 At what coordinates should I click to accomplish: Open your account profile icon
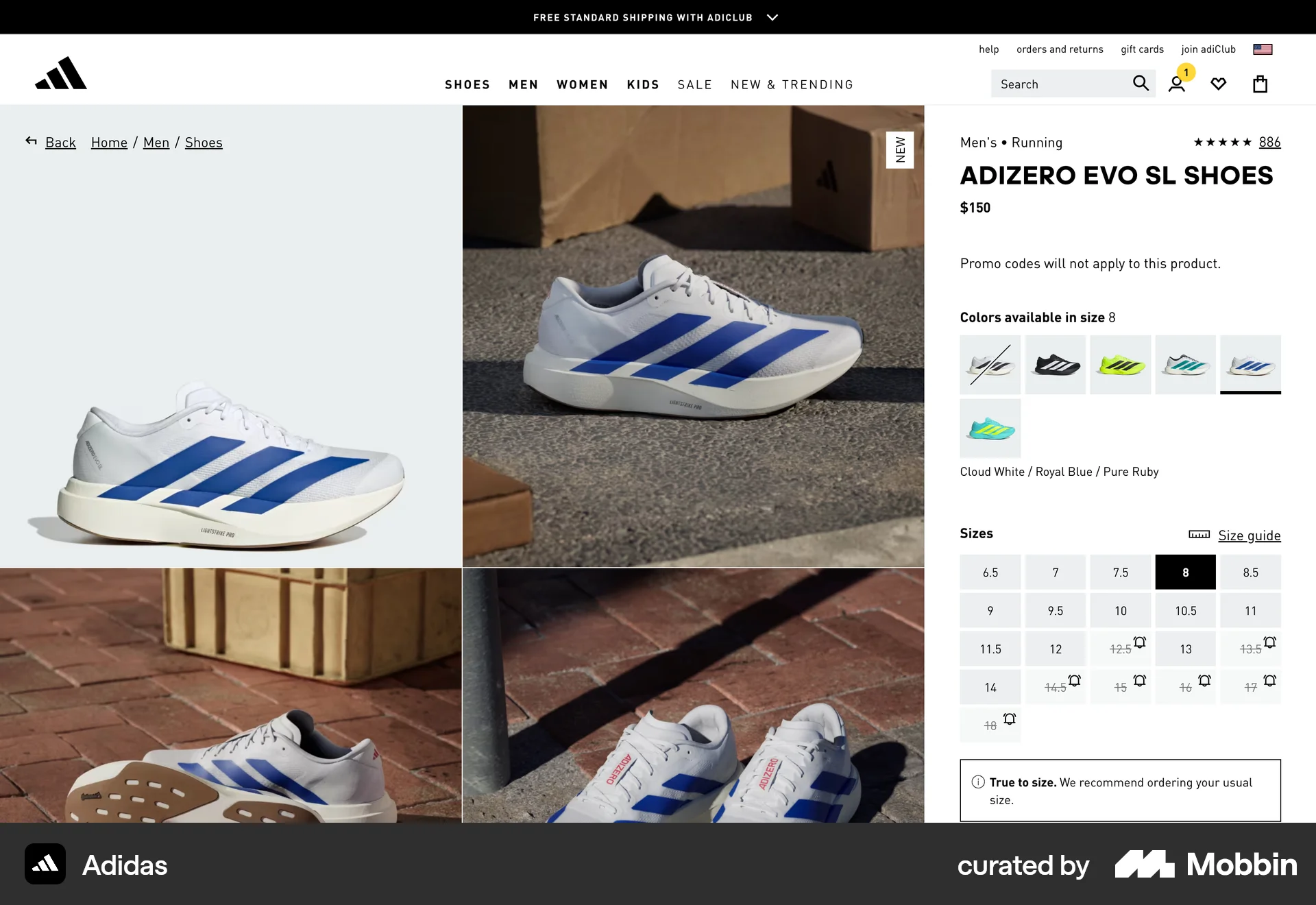point(1178,84)
